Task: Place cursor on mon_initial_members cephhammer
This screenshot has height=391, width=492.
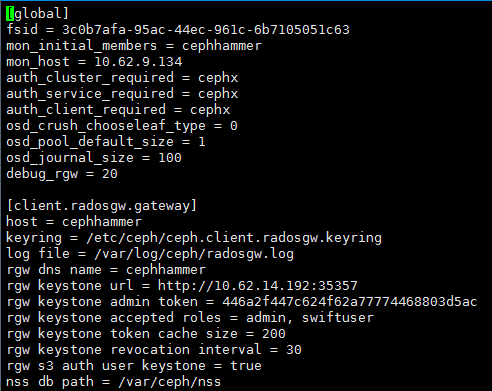Action: (222, 46)
